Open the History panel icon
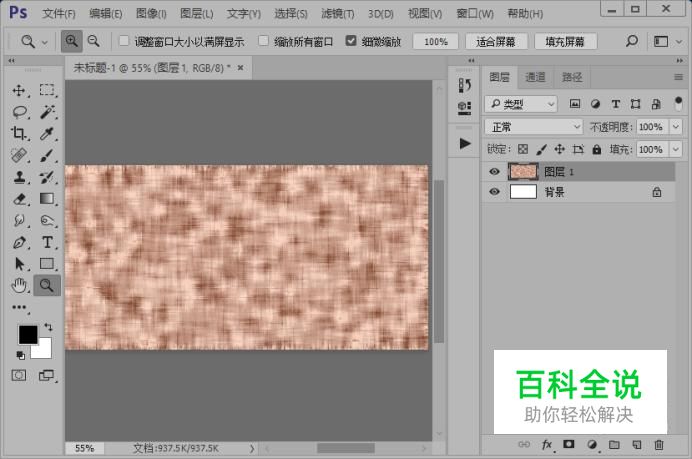The image size is (692, 459). tap(464, 85)
